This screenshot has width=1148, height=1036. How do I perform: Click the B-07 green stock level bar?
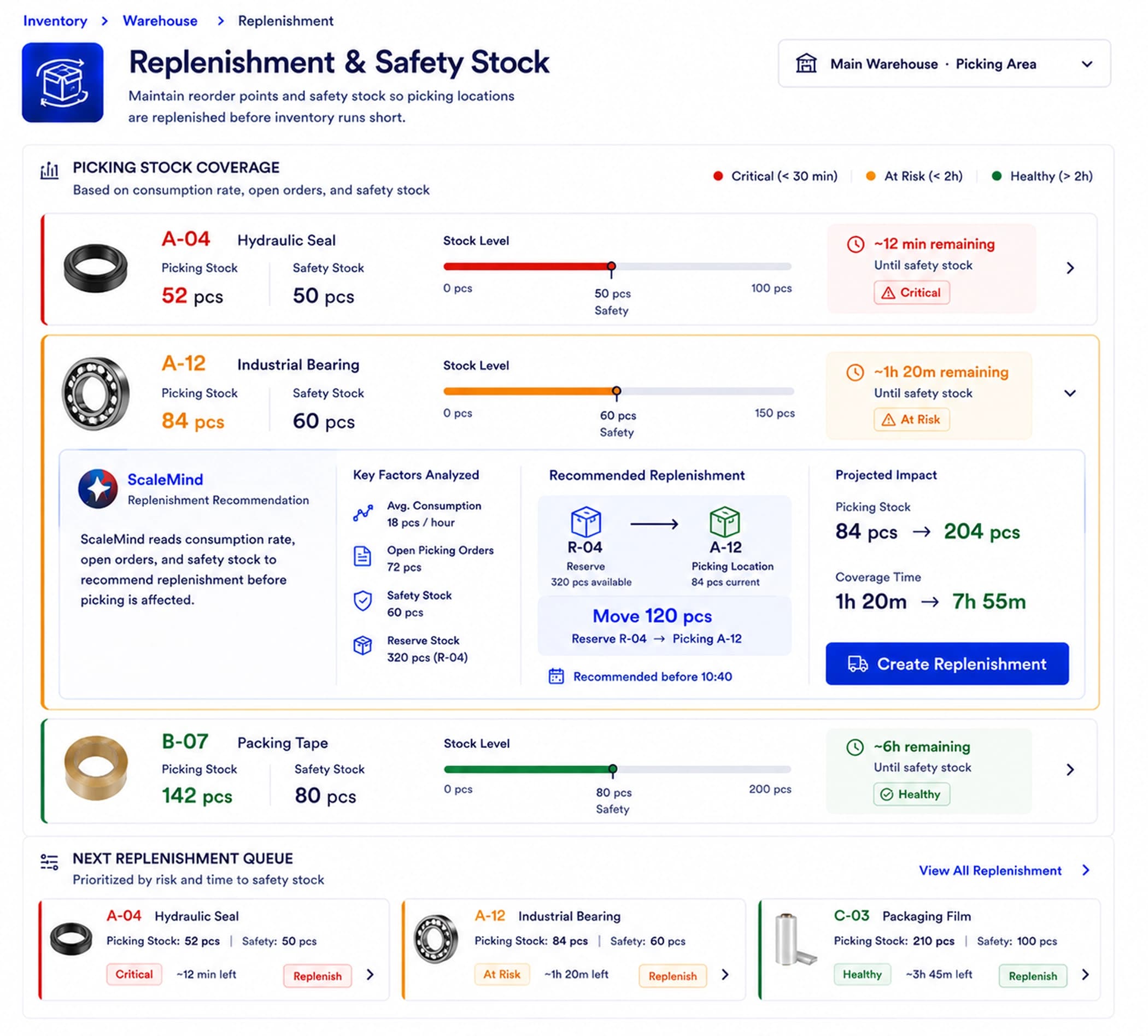click(528, 769)
